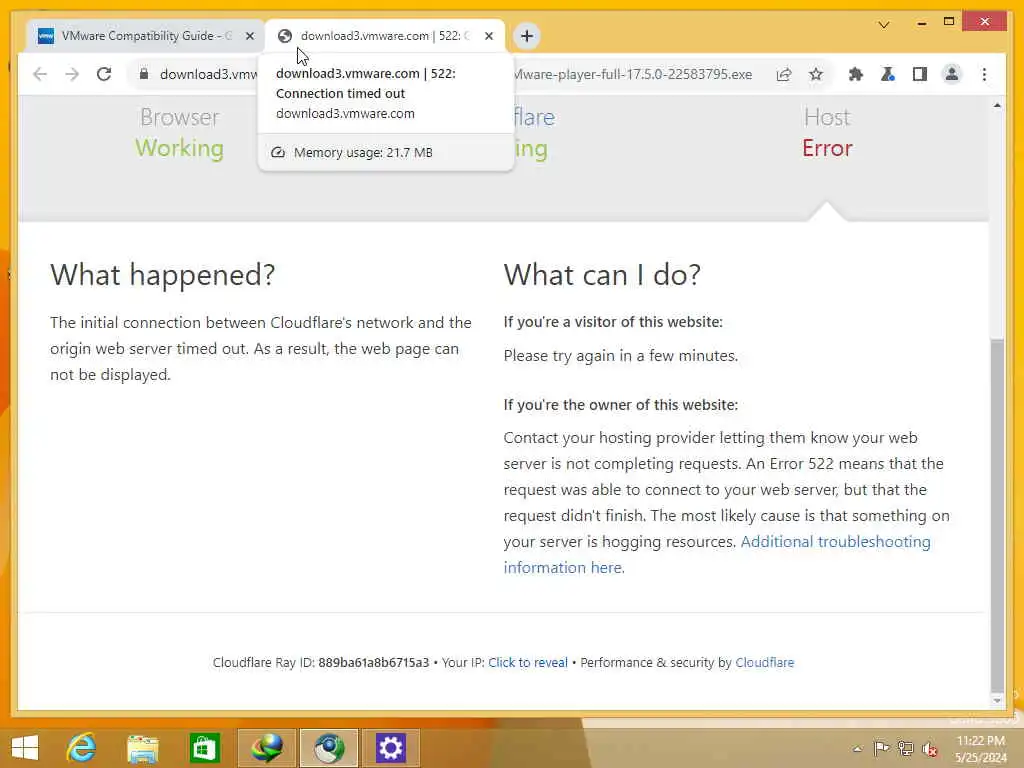Share this page via the share icon
The width and height of the screenshot is (1024, 768).
(784, 74)
